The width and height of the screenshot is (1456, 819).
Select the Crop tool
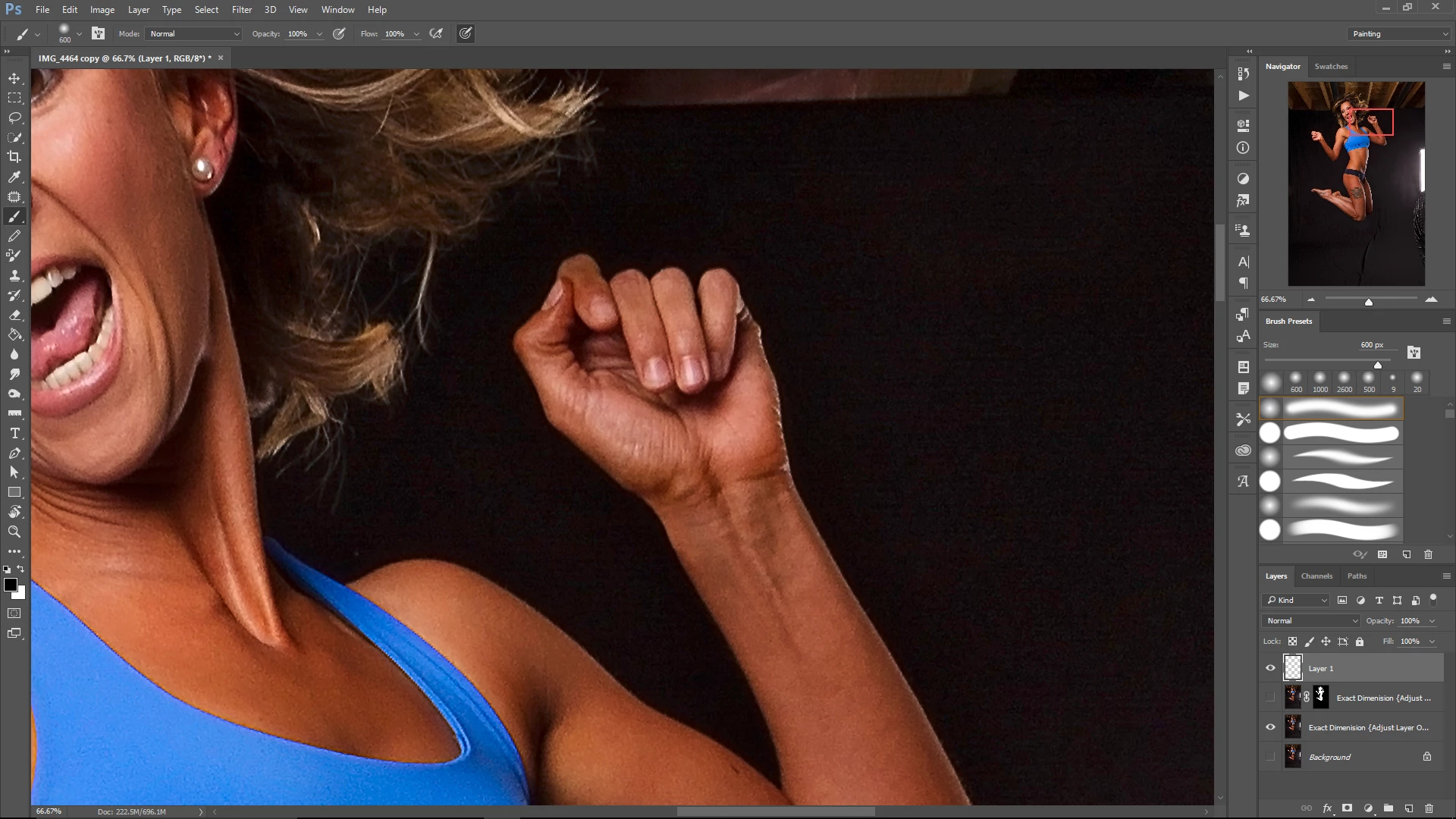click(x=14, y=157)
